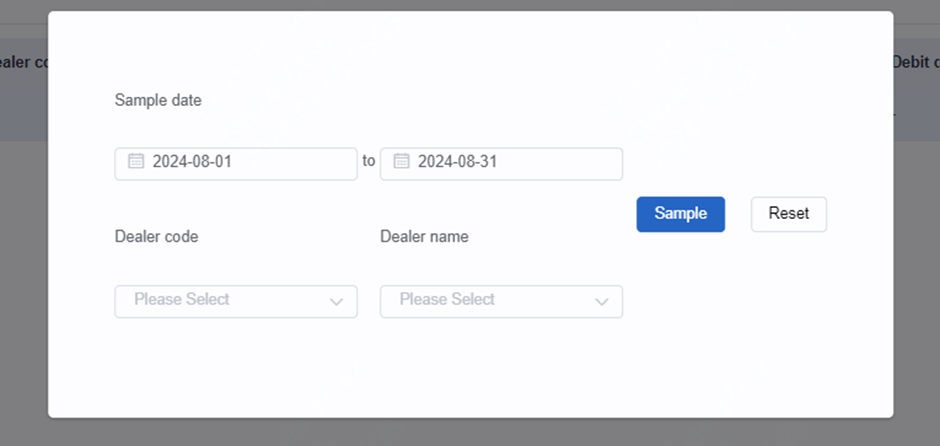
Task: Expand the Dealer name dropdown chevron
Action: [x=601, y=302]
